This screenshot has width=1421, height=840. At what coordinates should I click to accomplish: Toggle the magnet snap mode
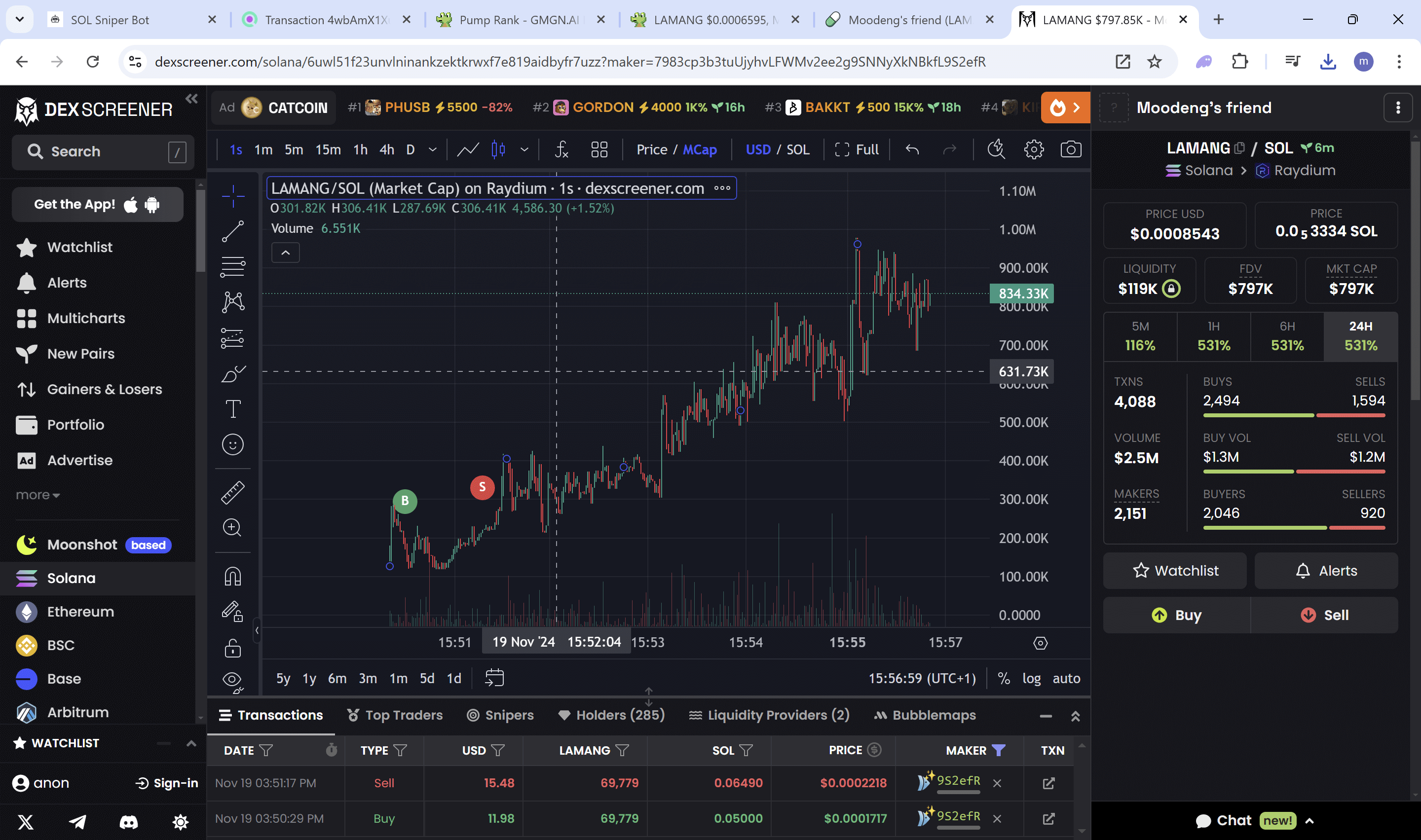point(233,576)
